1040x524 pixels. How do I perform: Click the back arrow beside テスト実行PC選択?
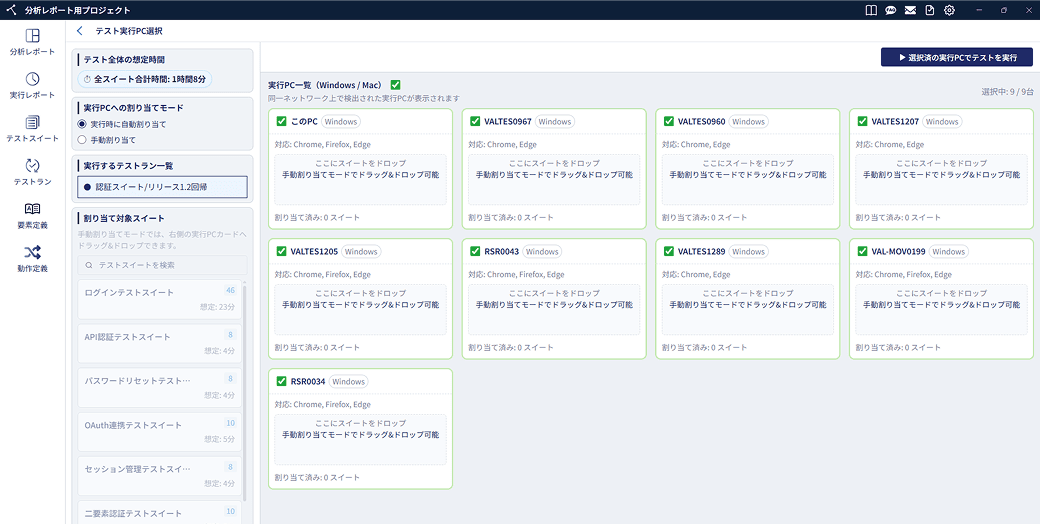click(x=80, y=31)
